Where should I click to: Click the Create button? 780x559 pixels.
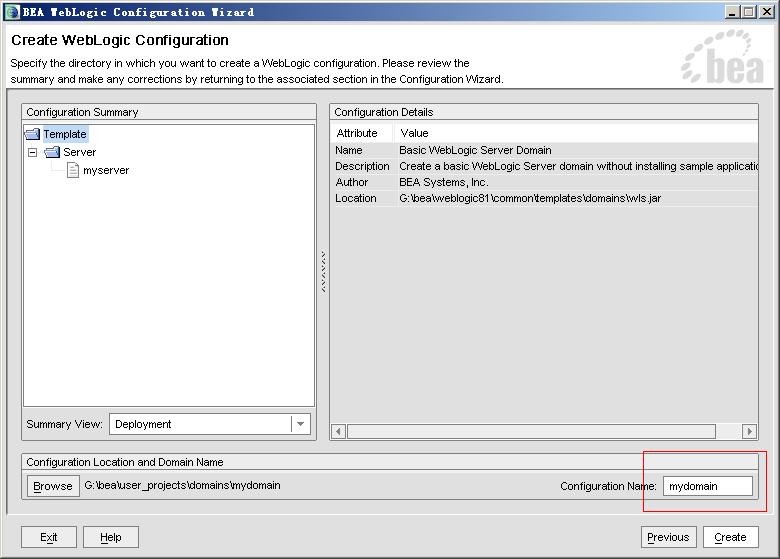pyautogui.click(x=730, y=537)
